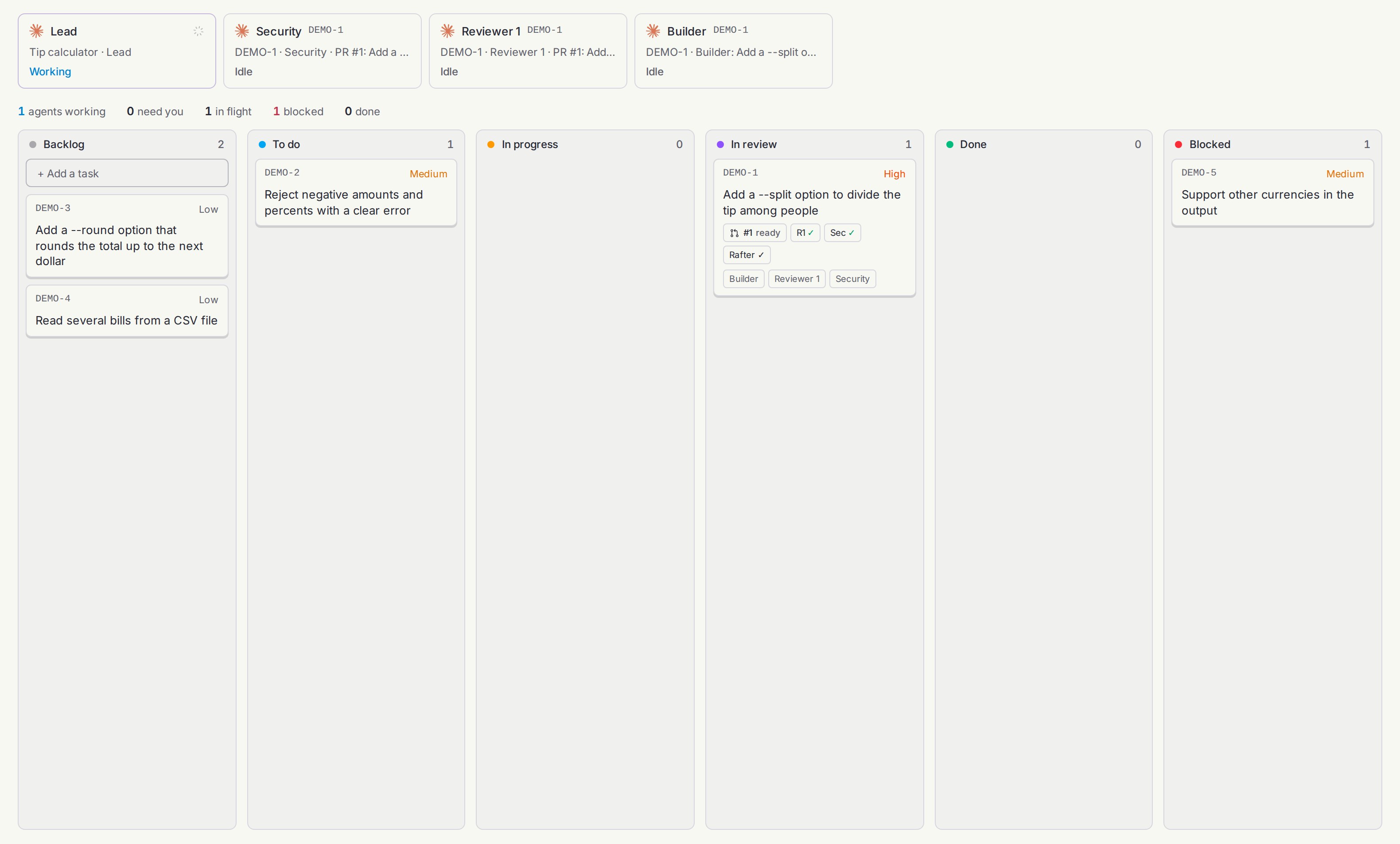The image size is (1400, 844).
Task: Click the Medium priority label on DEMO-5
Action: point(1345,174)
